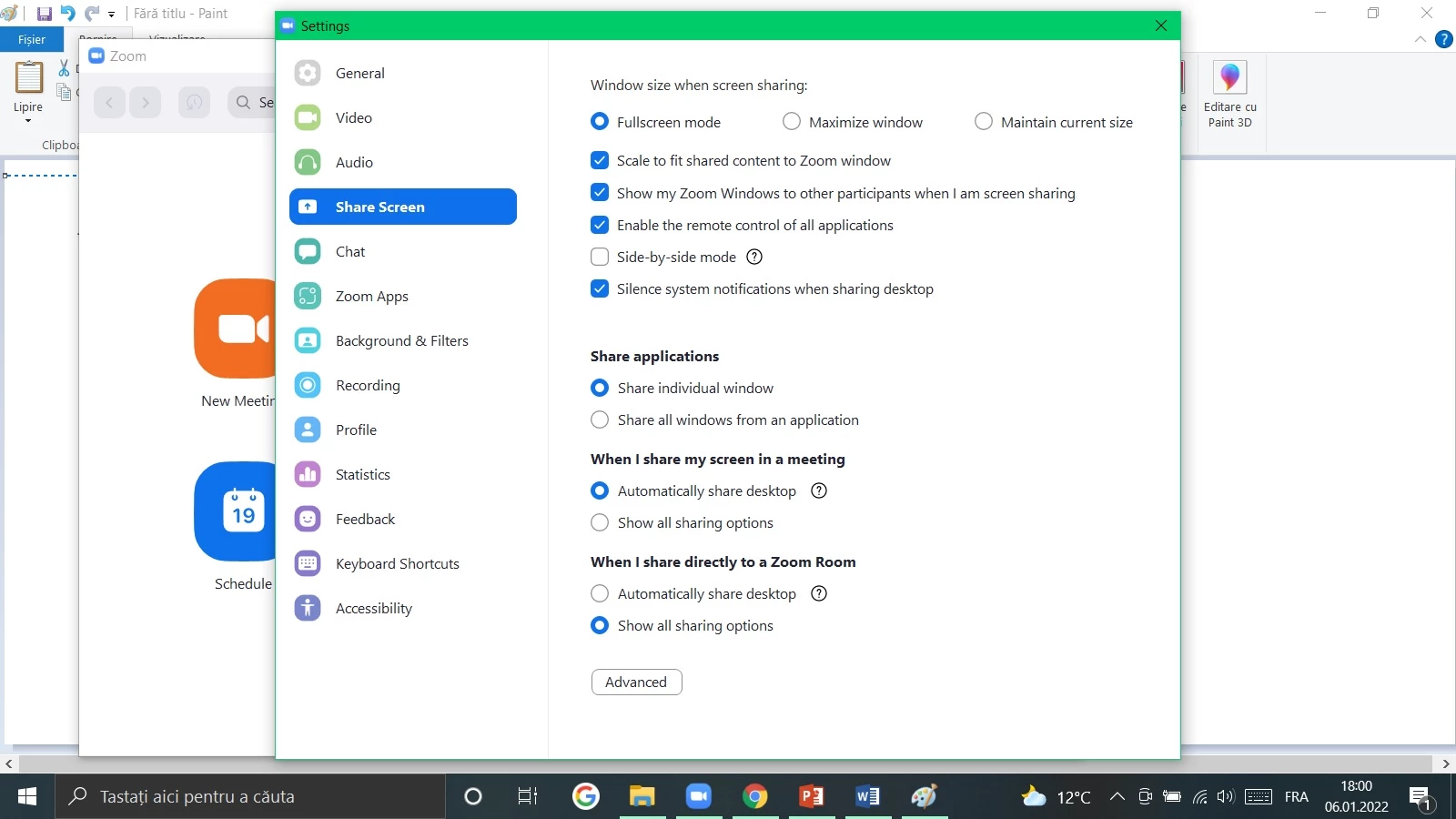Open Chrome from the taskbar

(x=754, y=796)
